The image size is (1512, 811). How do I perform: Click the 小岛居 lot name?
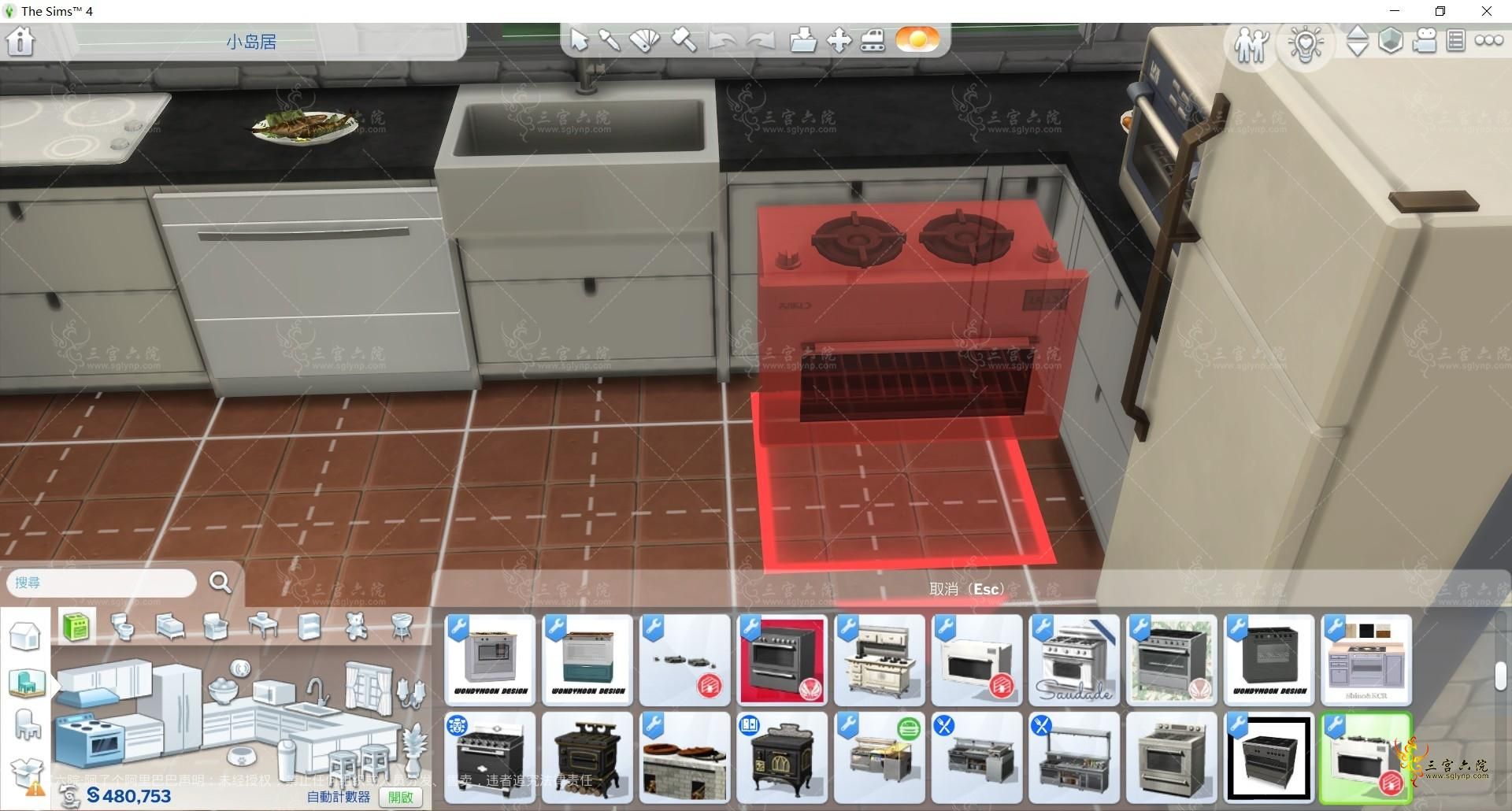(251, 42)
